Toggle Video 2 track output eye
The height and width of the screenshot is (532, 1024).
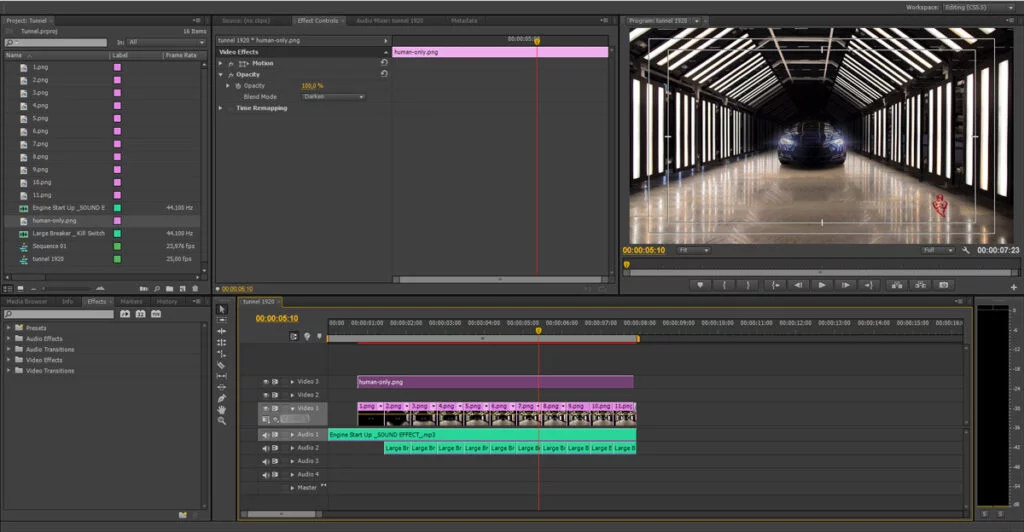click(266, 395)
